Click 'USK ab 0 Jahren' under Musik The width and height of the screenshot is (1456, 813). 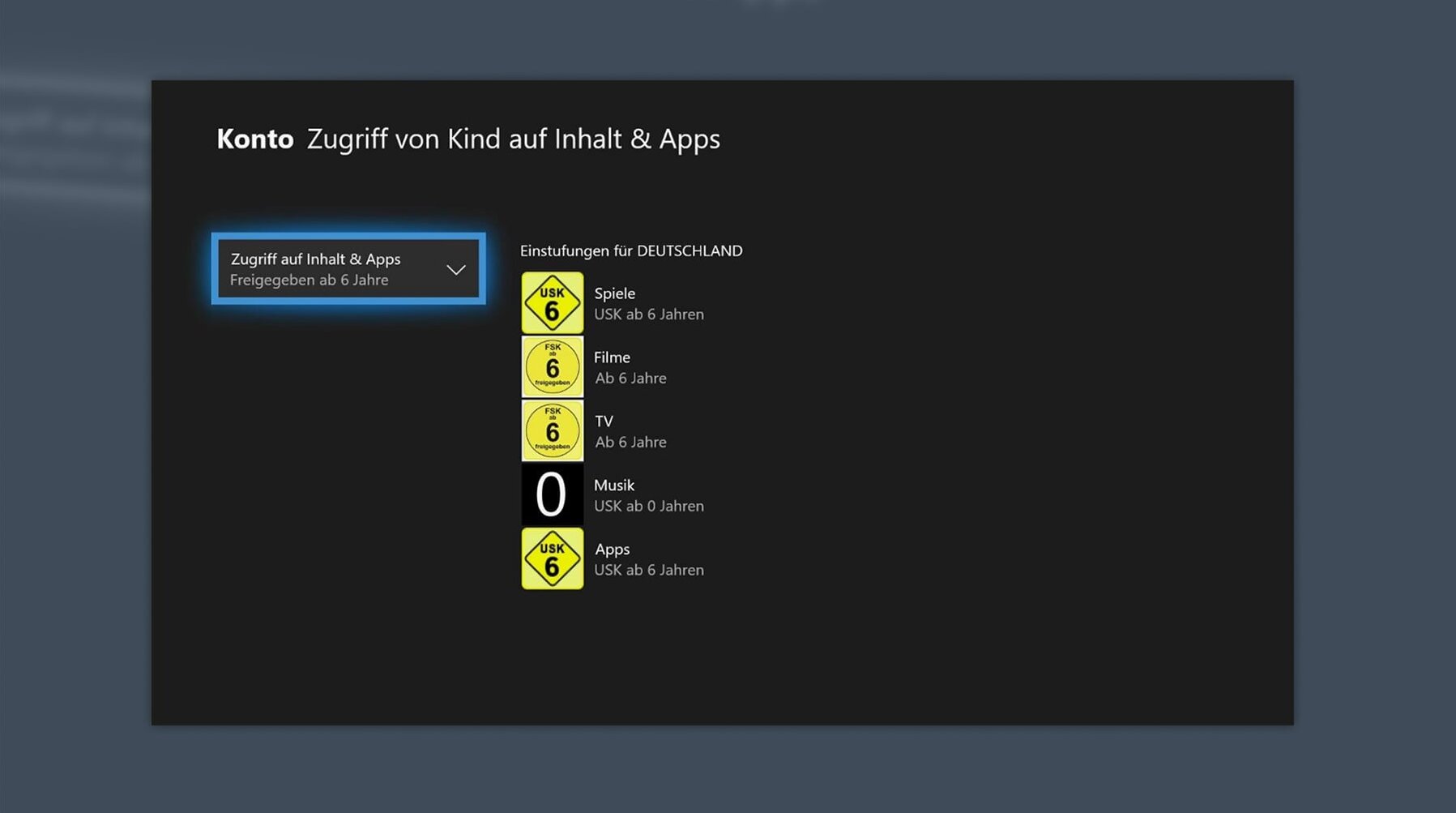pyautogui.click(x=648, y=507)
